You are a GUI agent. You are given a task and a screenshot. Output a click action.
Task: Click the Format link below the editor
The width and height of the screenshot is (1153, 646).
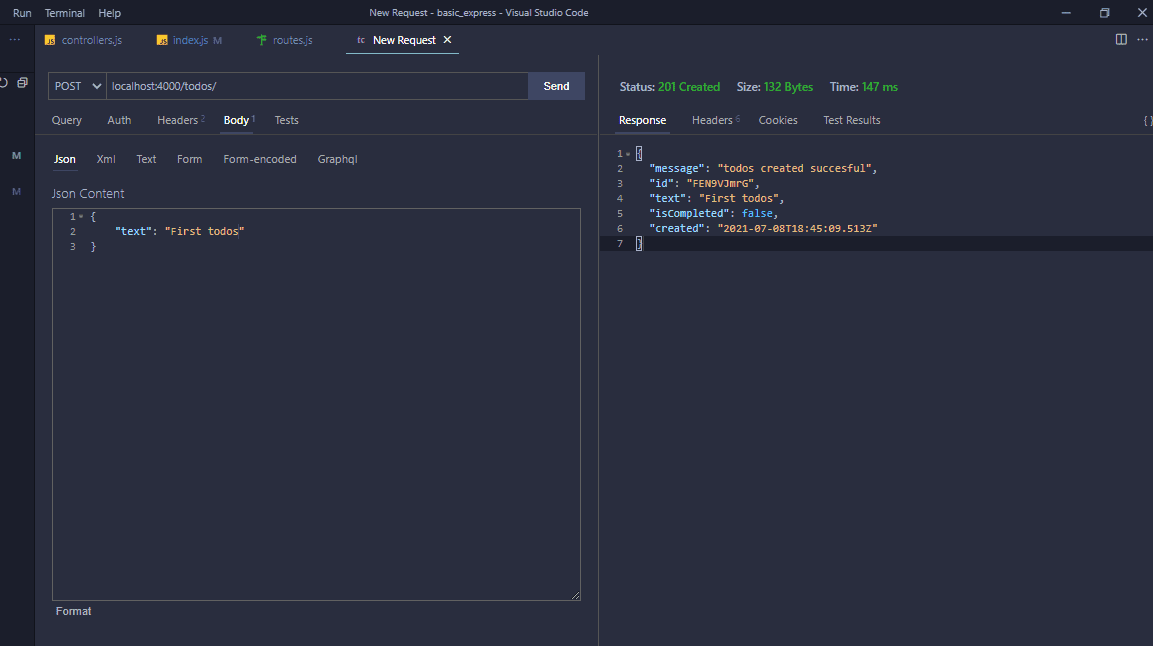click(74, 611)
